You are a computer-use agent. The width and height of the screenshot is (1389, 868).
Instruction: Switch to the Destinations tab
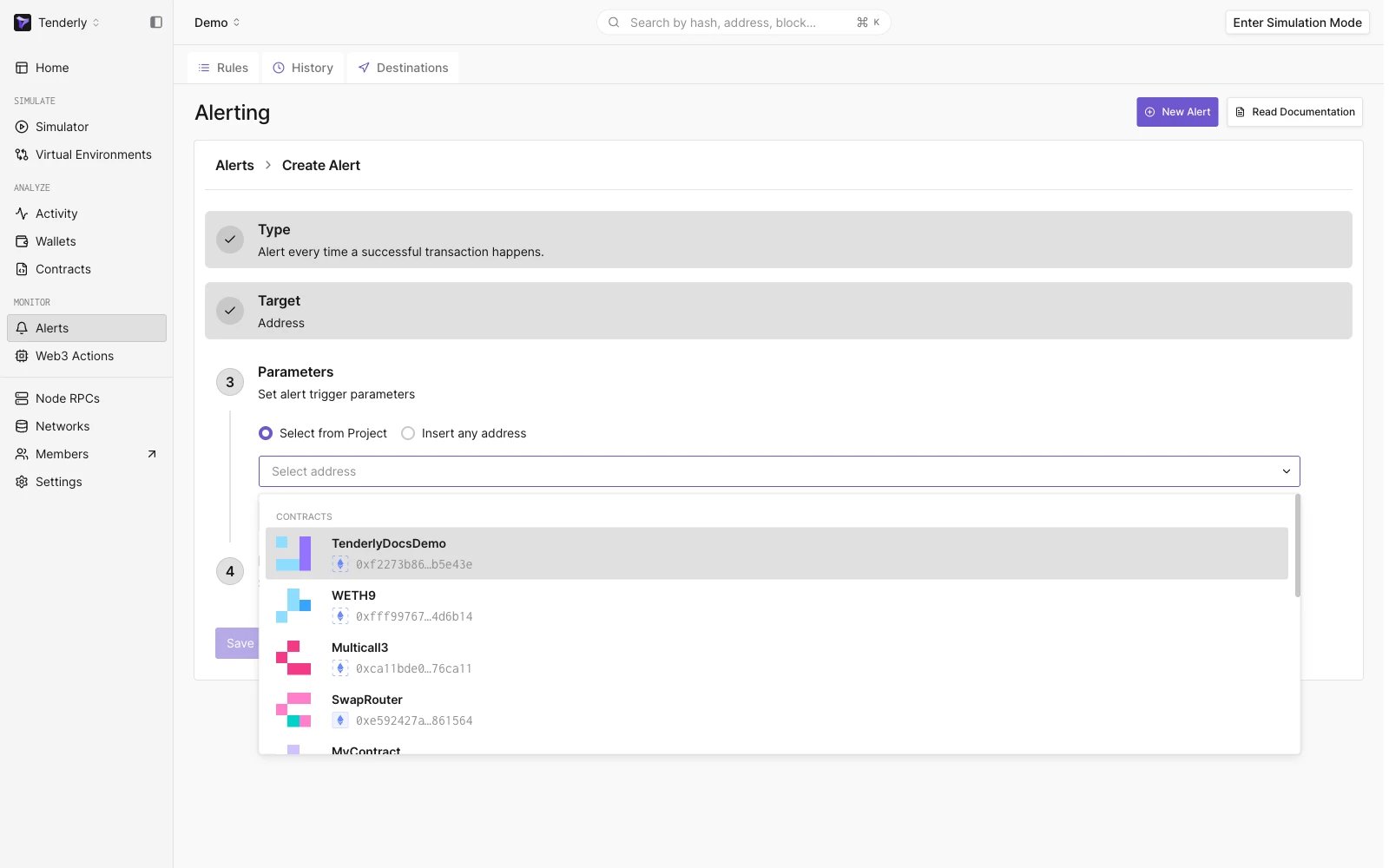click(403, 68)
